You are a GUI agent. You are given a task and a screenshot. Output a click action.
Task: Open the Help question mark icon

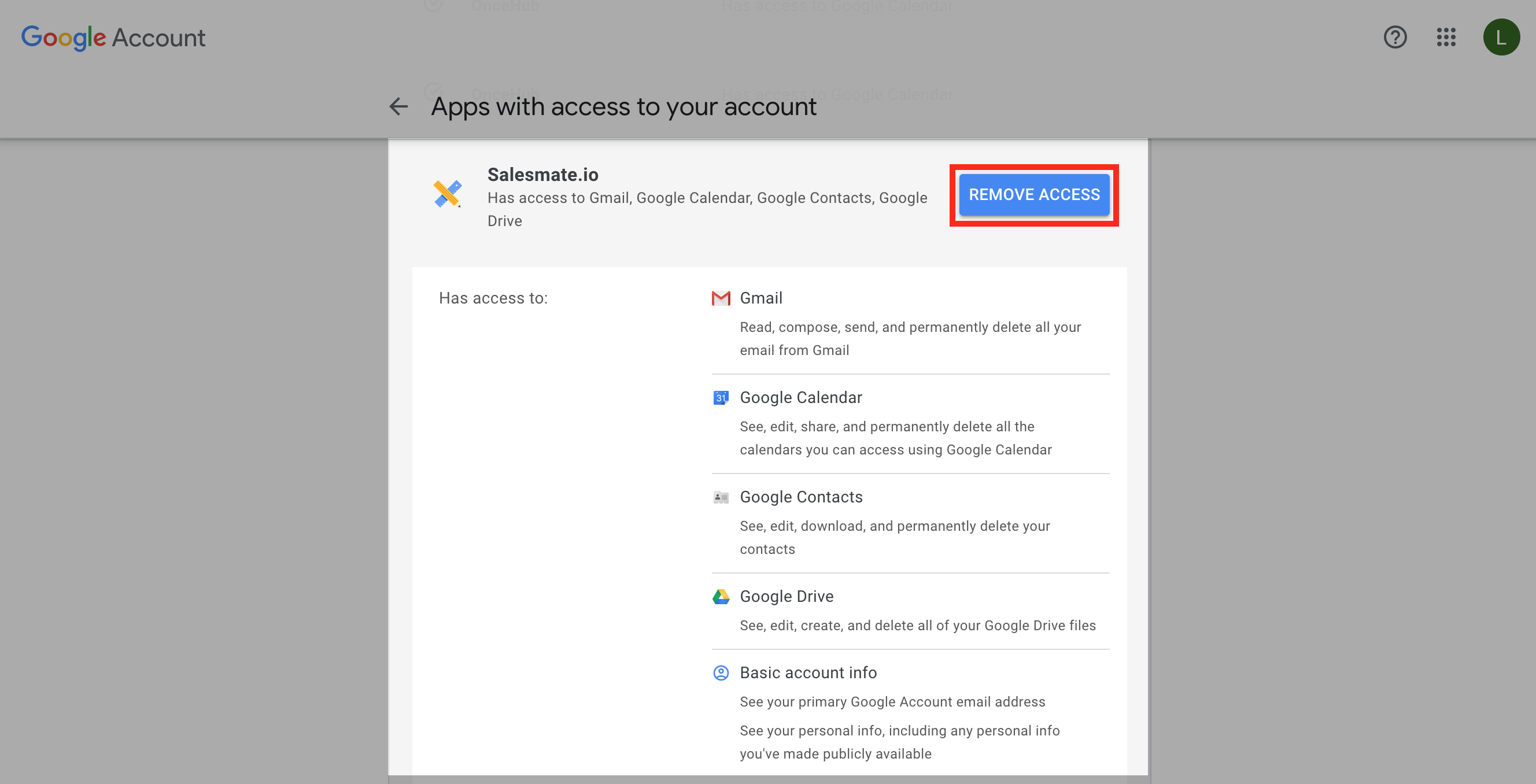coord(1395,38)
